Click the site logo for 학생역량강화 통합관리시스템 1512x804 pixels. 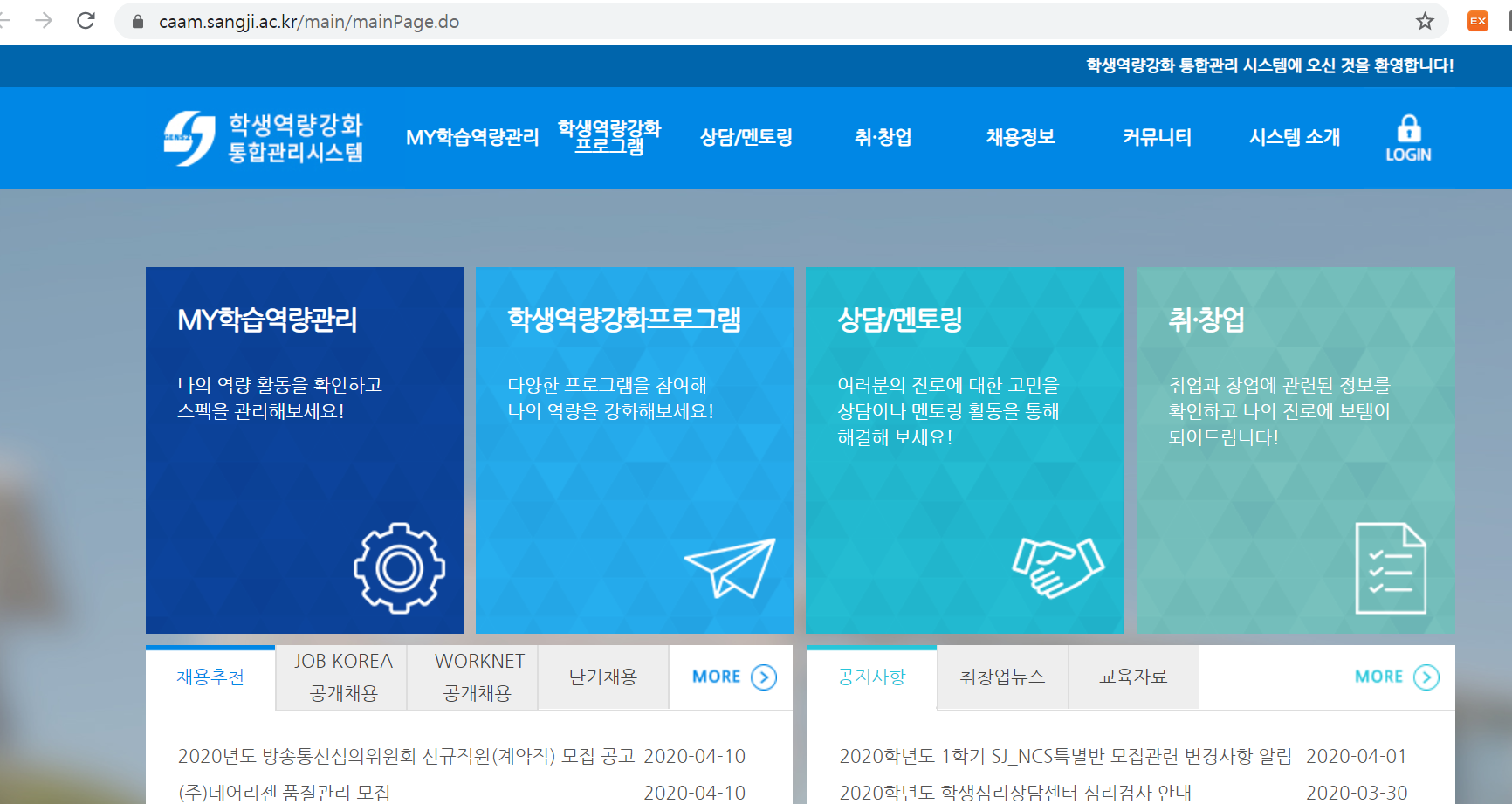coord(263,138)
